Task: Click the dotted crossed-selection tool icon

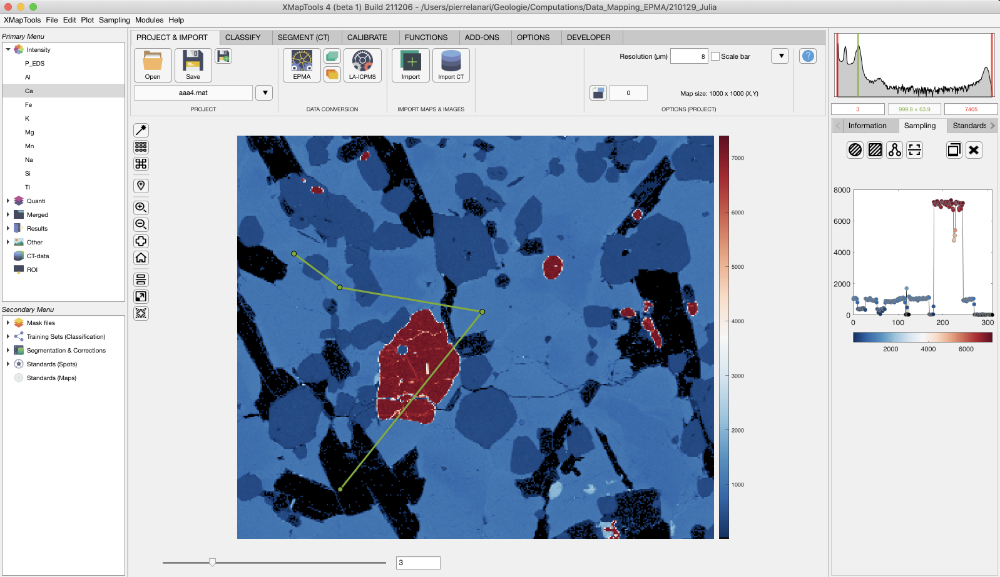Action: [141, 313]
